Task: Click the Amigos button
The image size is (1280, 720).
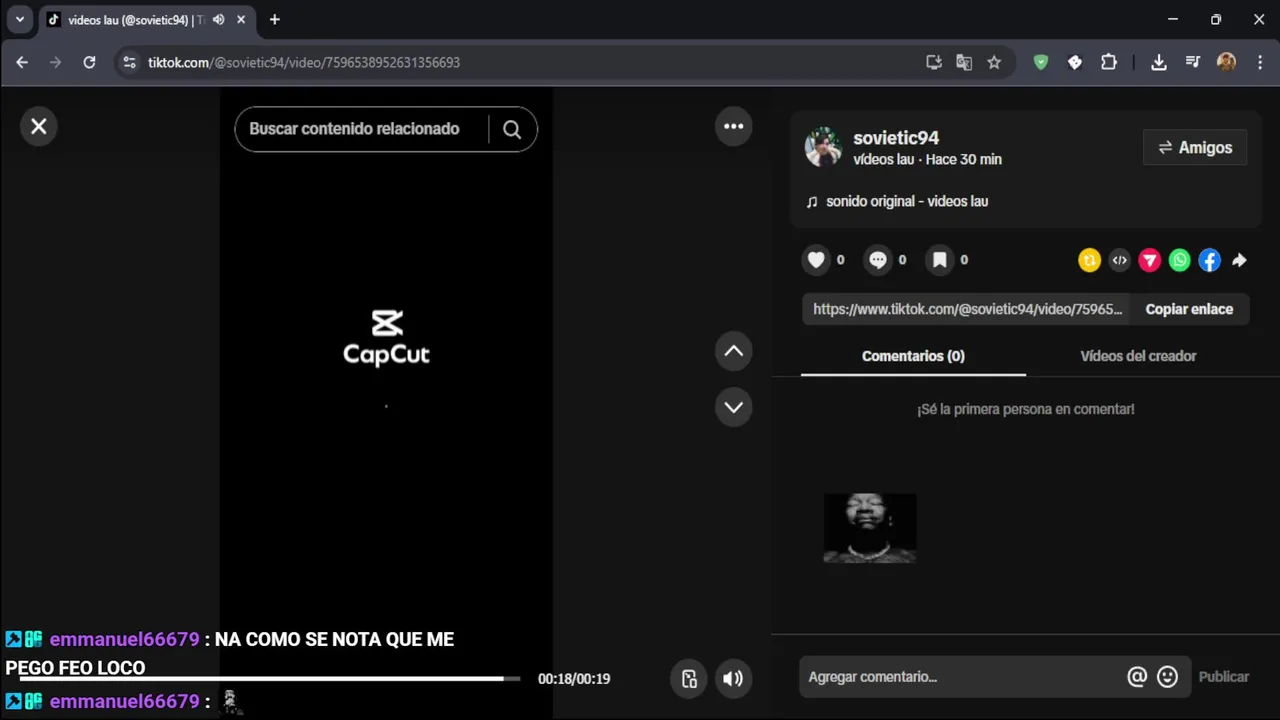Action: (x=1195, y=147)
